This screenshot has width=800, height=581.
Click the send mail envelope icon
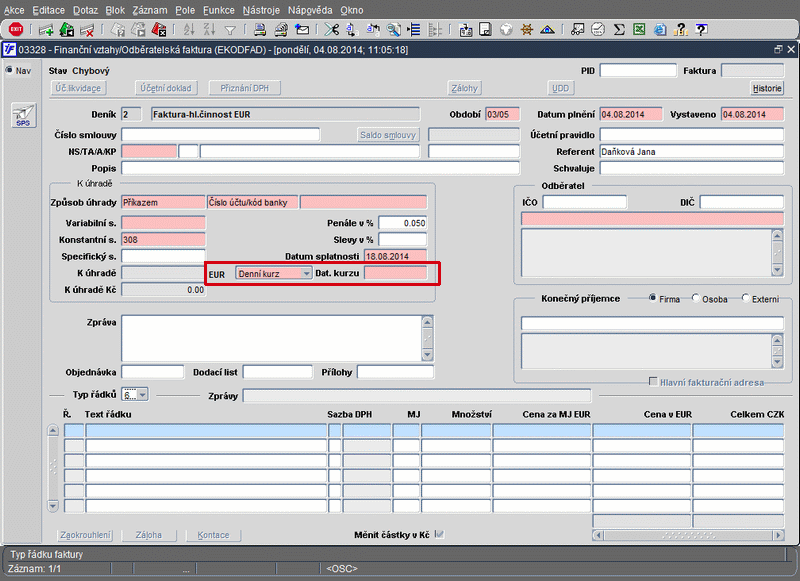coord(302,29)
